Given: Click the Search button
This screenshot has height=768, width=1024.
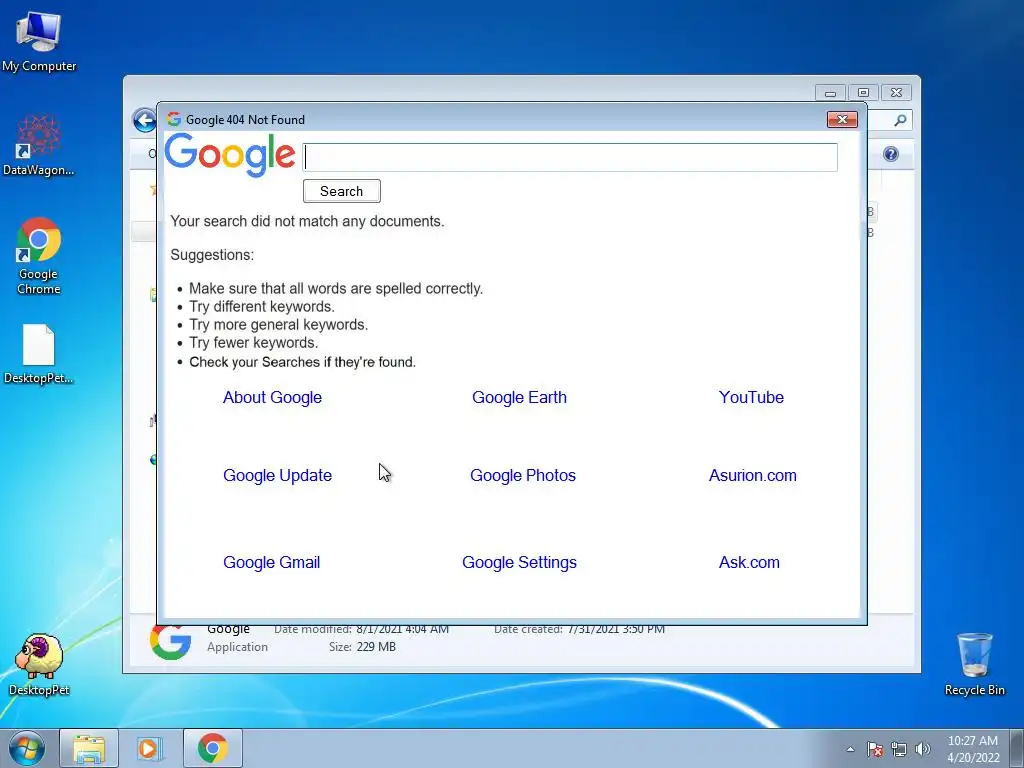Looking at the screenshot, I should pos(342,191).
